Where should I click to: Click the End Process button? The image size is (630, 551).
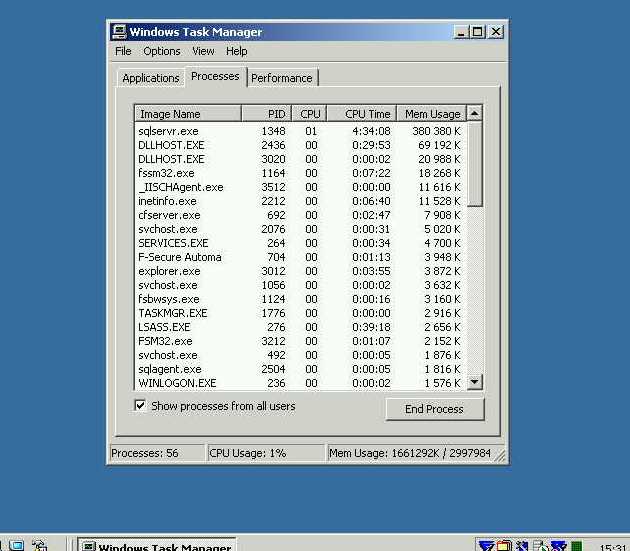click(x=434, y=409)
